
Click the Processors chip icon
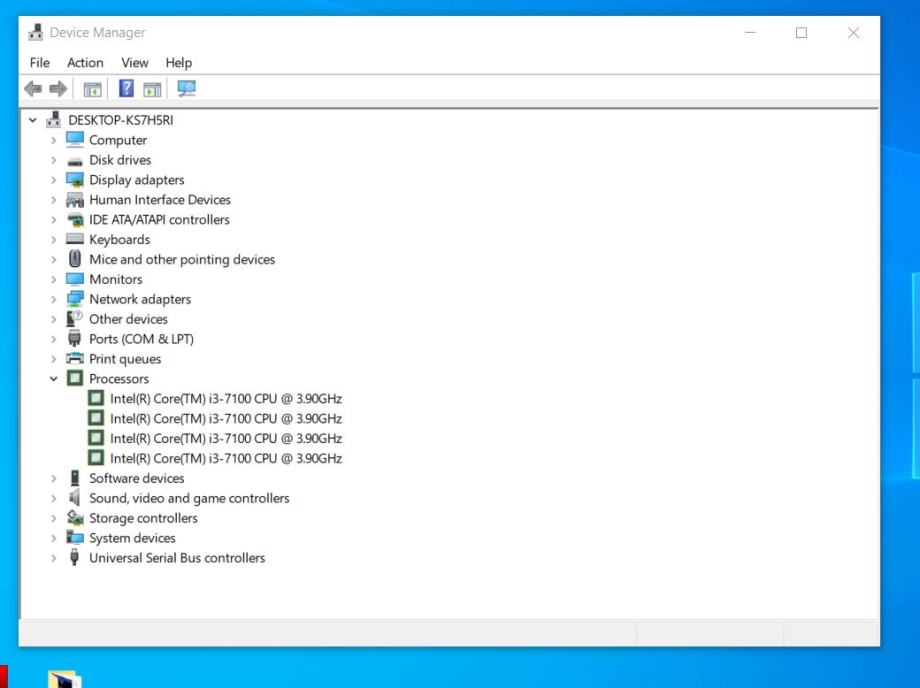(x=75, y=378)
